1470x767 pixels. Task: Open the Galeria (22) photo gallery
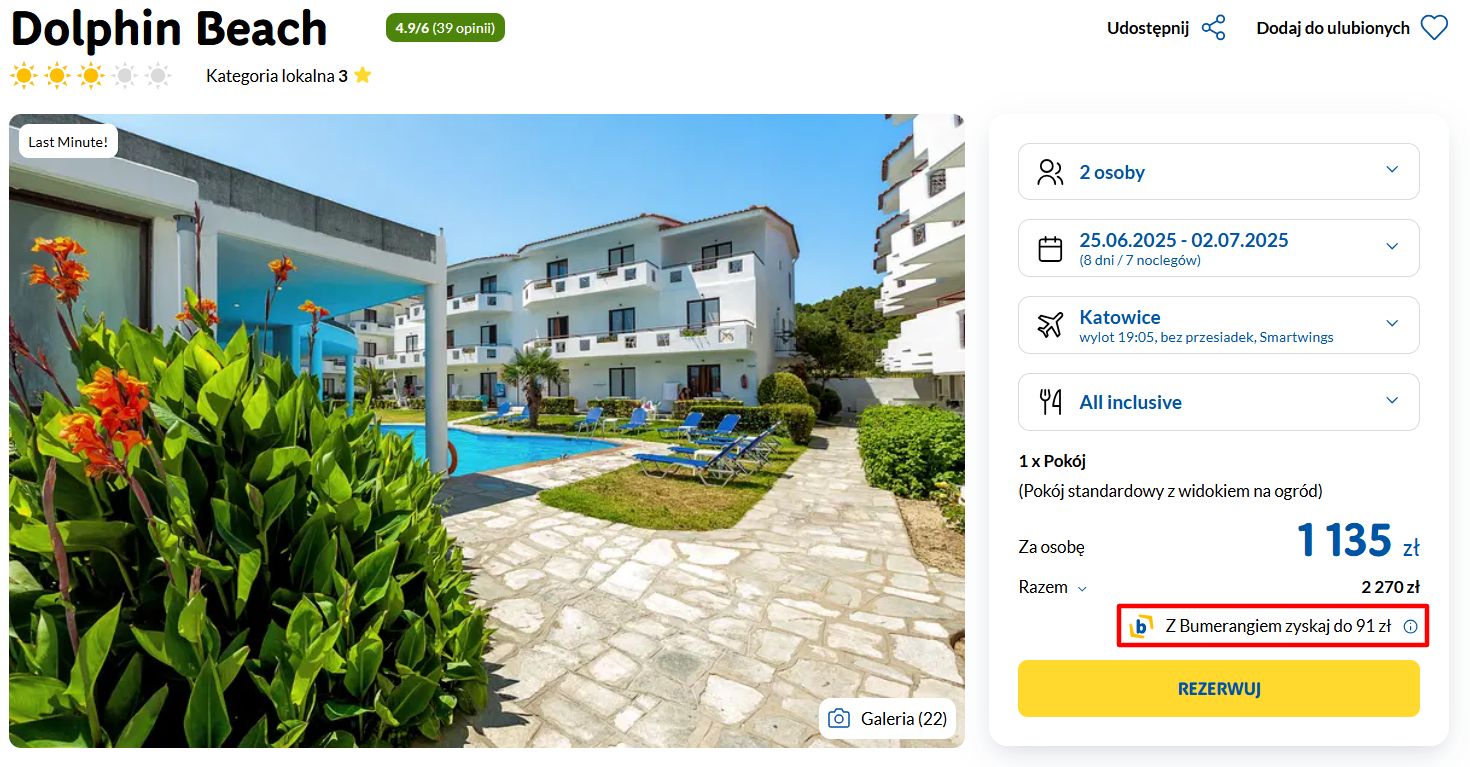click(887, 718)
